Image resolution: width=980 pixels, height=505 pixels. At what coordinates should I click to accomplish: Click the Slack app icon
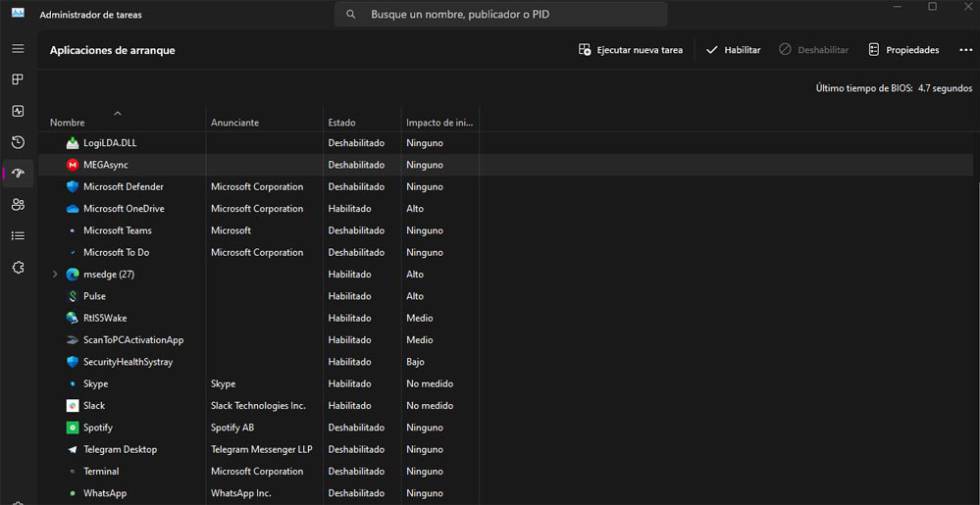tap(72, 406)
